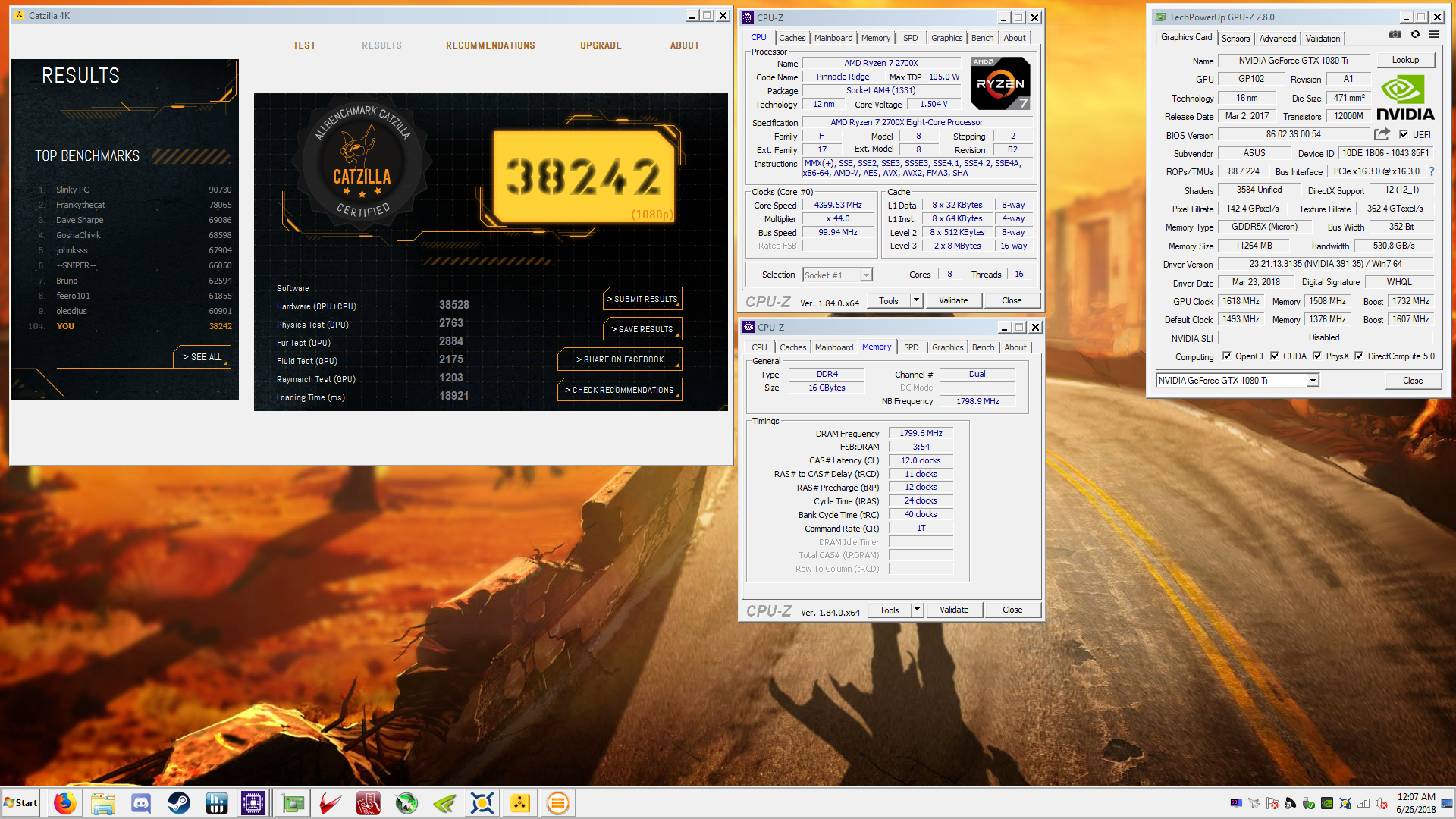
Task: Toggle the PhysX checkbox
Action: click(x=1317, y=356)
